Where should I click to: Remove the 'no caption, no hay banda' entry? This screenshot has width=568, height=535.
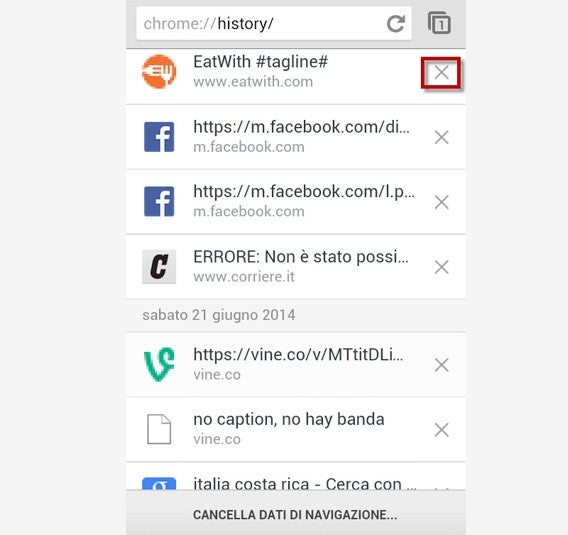pos(442,430)
